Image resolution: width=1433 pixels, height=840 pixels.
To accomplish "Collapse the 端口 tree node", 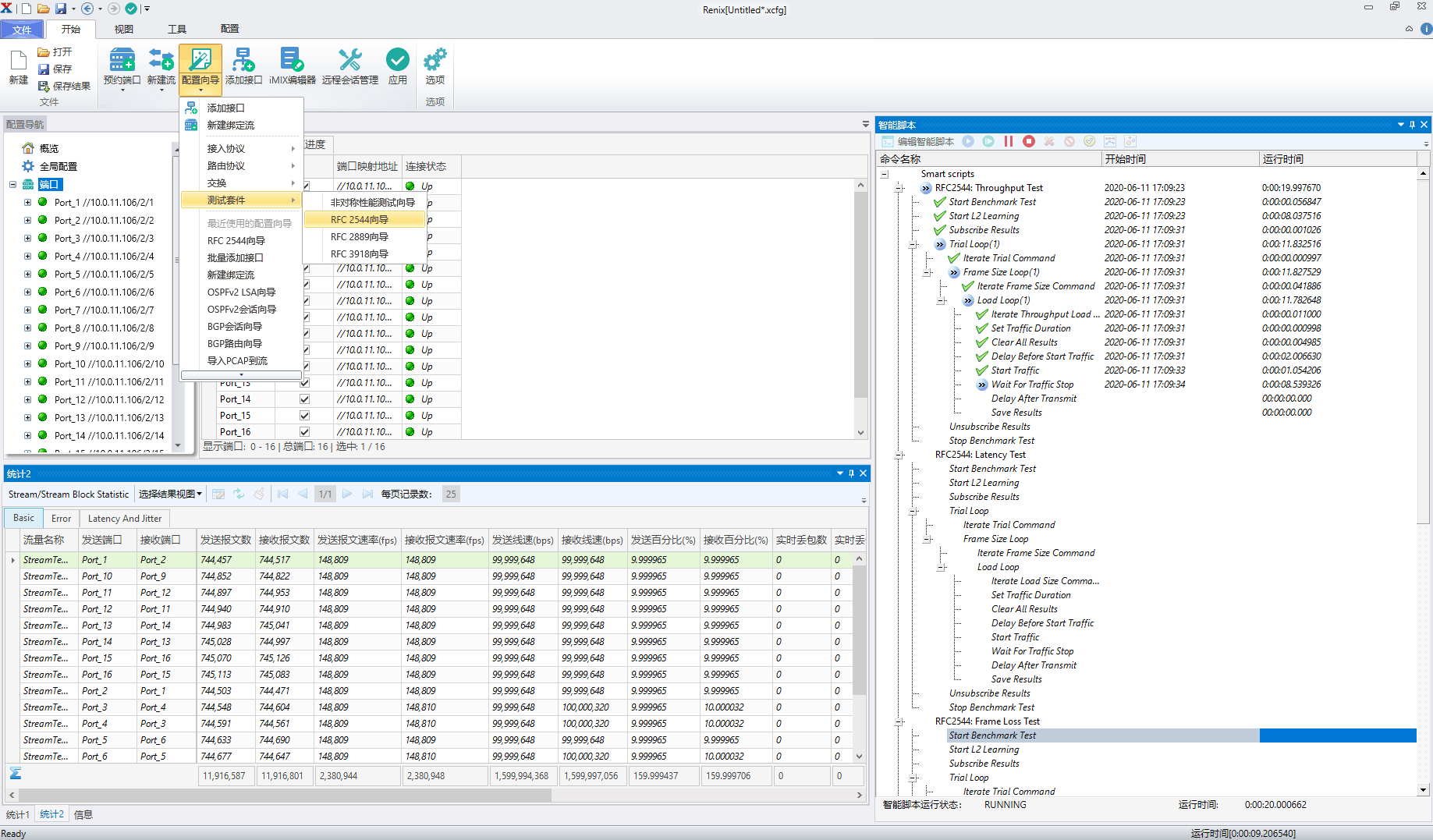I will point(12,184).
